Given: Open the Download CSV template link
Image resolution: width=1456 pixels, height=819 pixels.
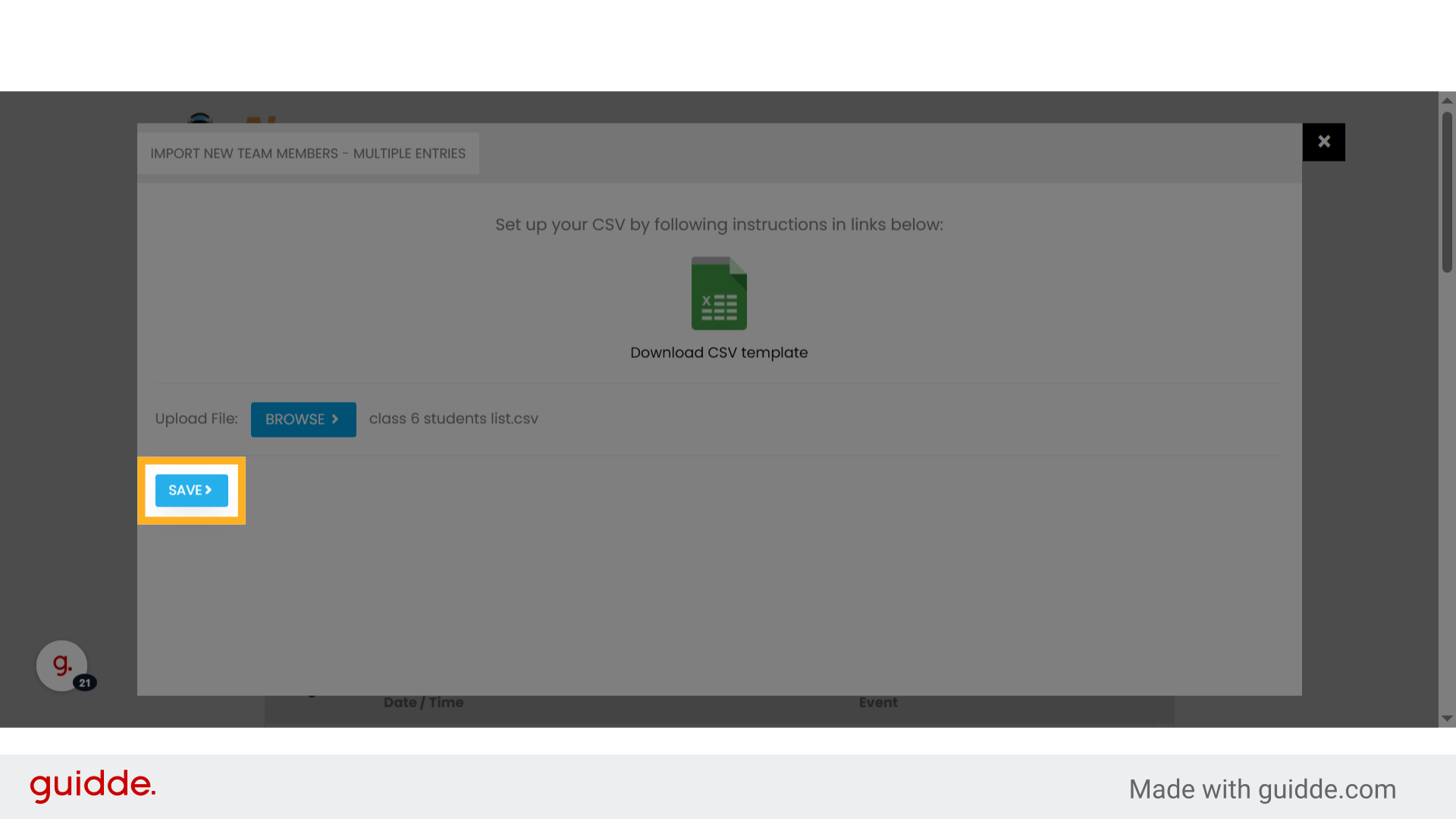Looking at the screenshot, I should 719,353.
